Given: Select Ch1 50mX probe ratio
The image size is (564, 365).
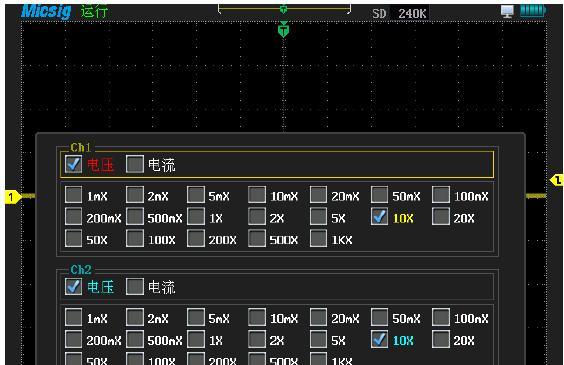Looking at the screenshot, I should 379,195.
